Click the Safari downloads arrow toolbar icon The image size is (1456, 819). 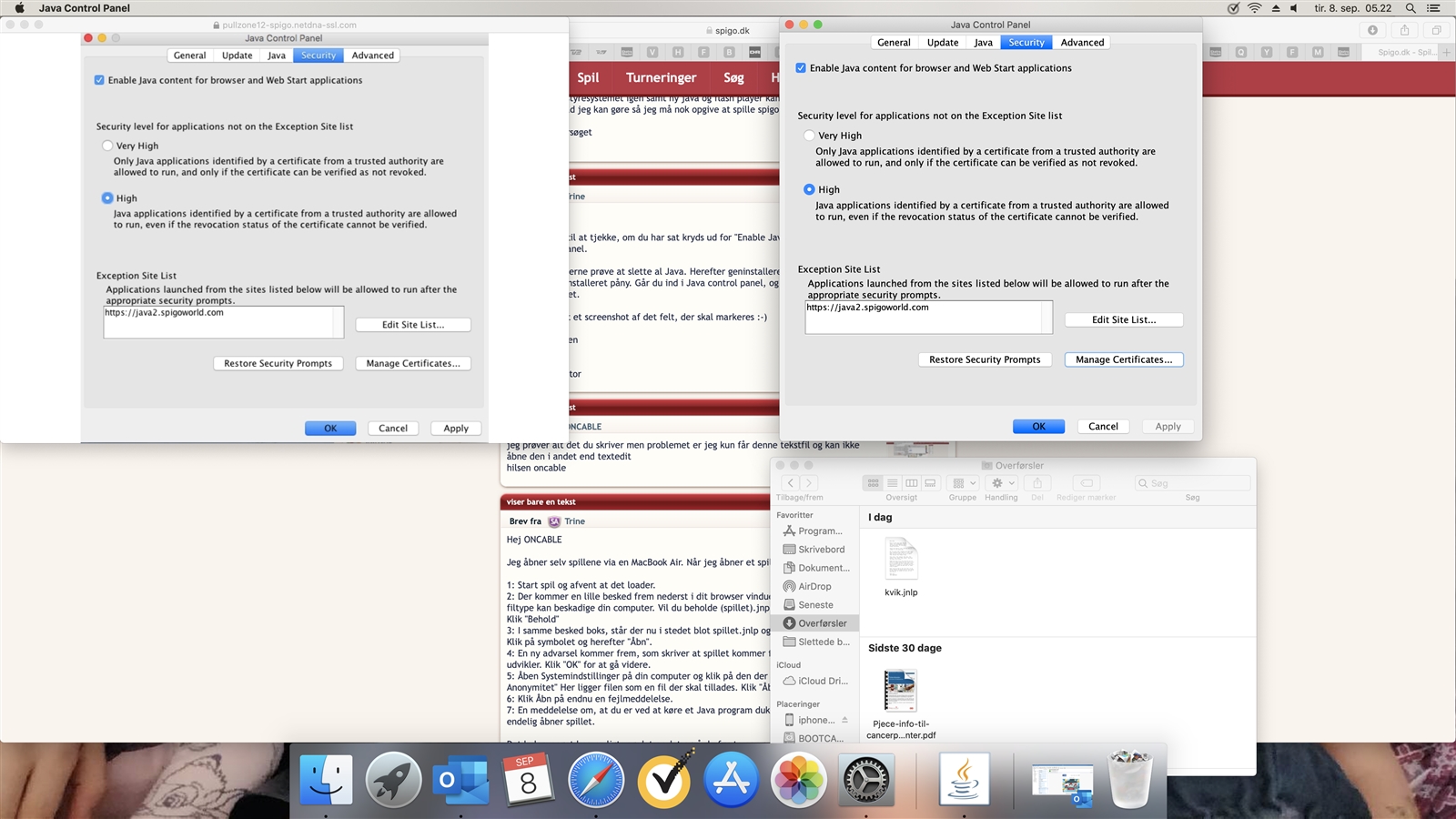point(1372,30)
